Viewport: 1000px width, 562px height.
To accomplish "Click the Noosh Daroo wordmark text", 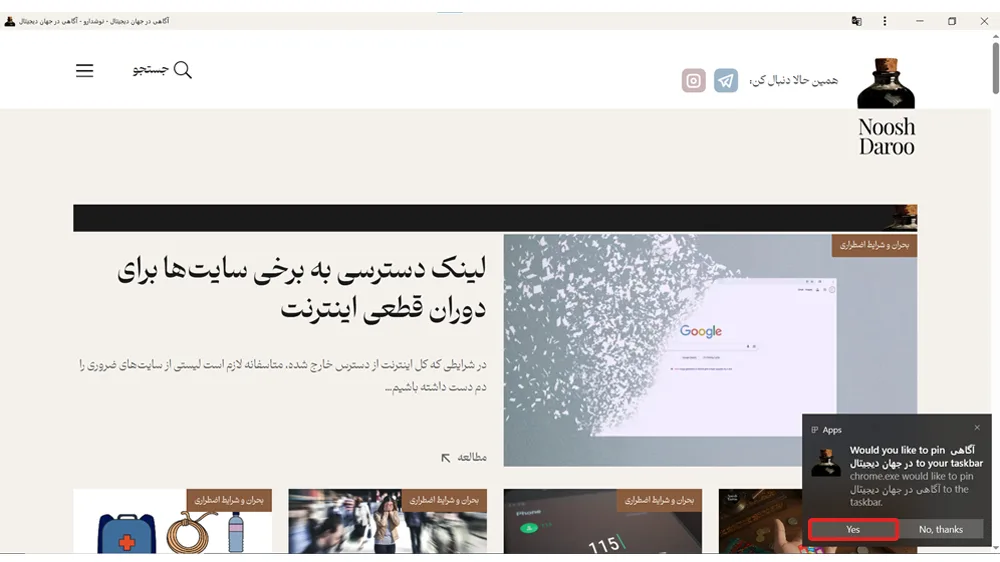I will pos(886,137).
